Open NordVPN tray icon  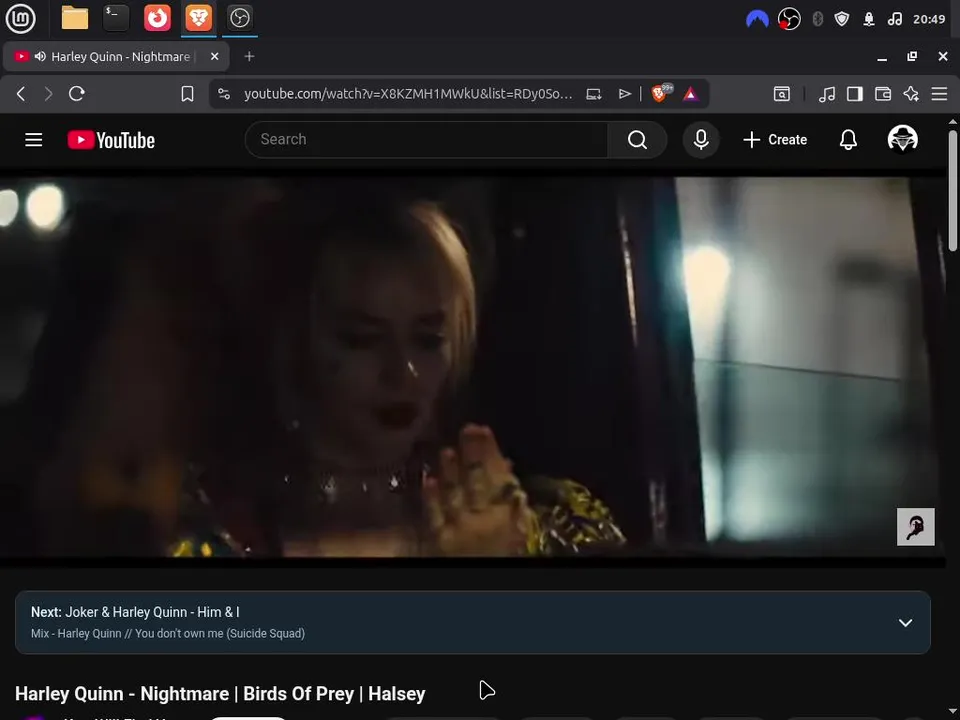click(x=757, y=19)
